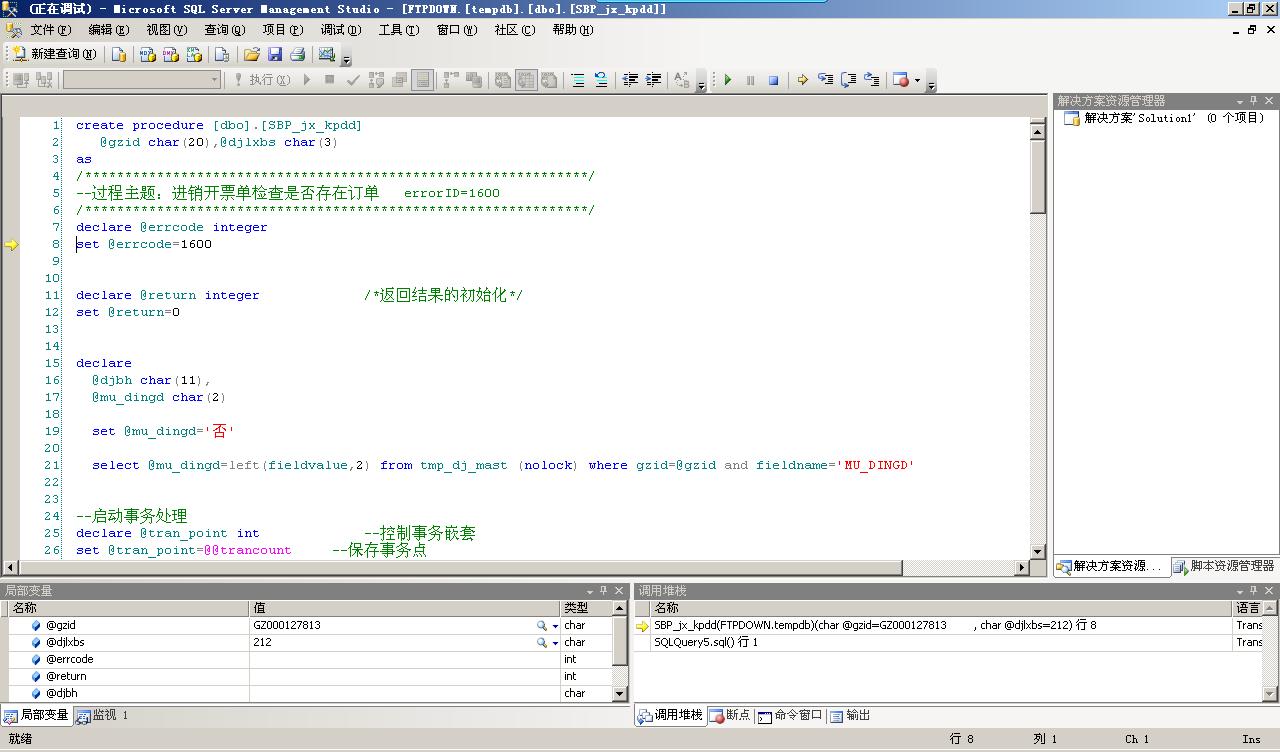Open the Breakpoints window dropdown arrow
This screenshot has width=1280, height=752.
(x=917, y=80)
